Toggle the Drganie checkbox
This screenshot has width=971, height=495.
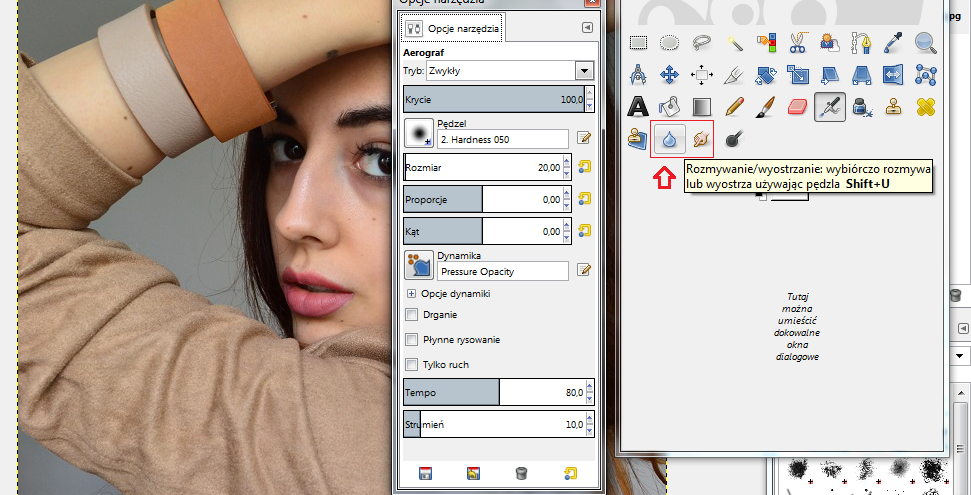coord(411,315)
